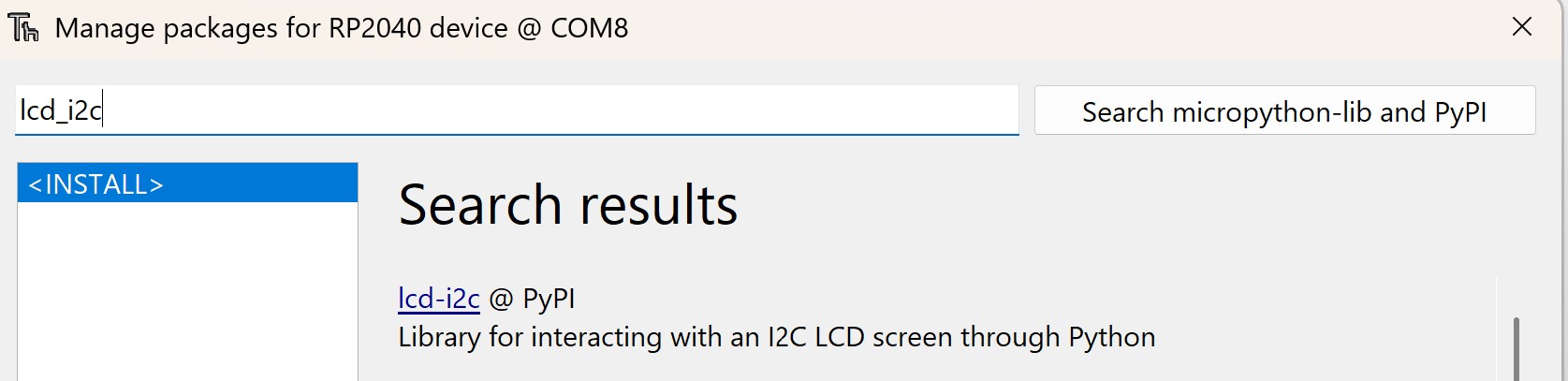
Task: Click the far right end of search field
Action: [1006, 110]
